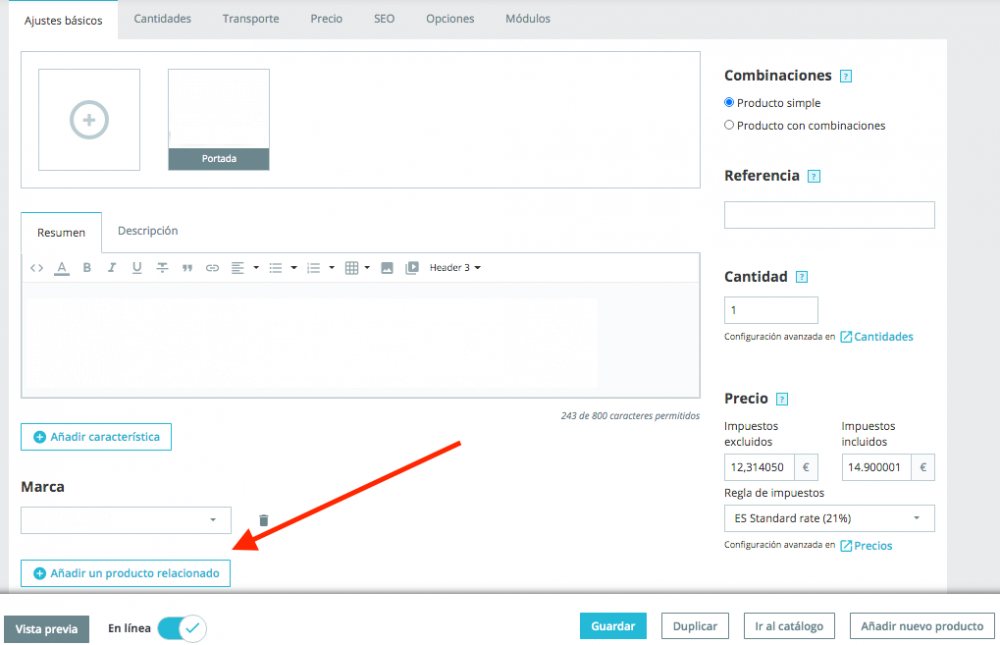Expand the table dropdown arrow
Viewport: 1000px width, 645px height.
click(x=367, y=268)
